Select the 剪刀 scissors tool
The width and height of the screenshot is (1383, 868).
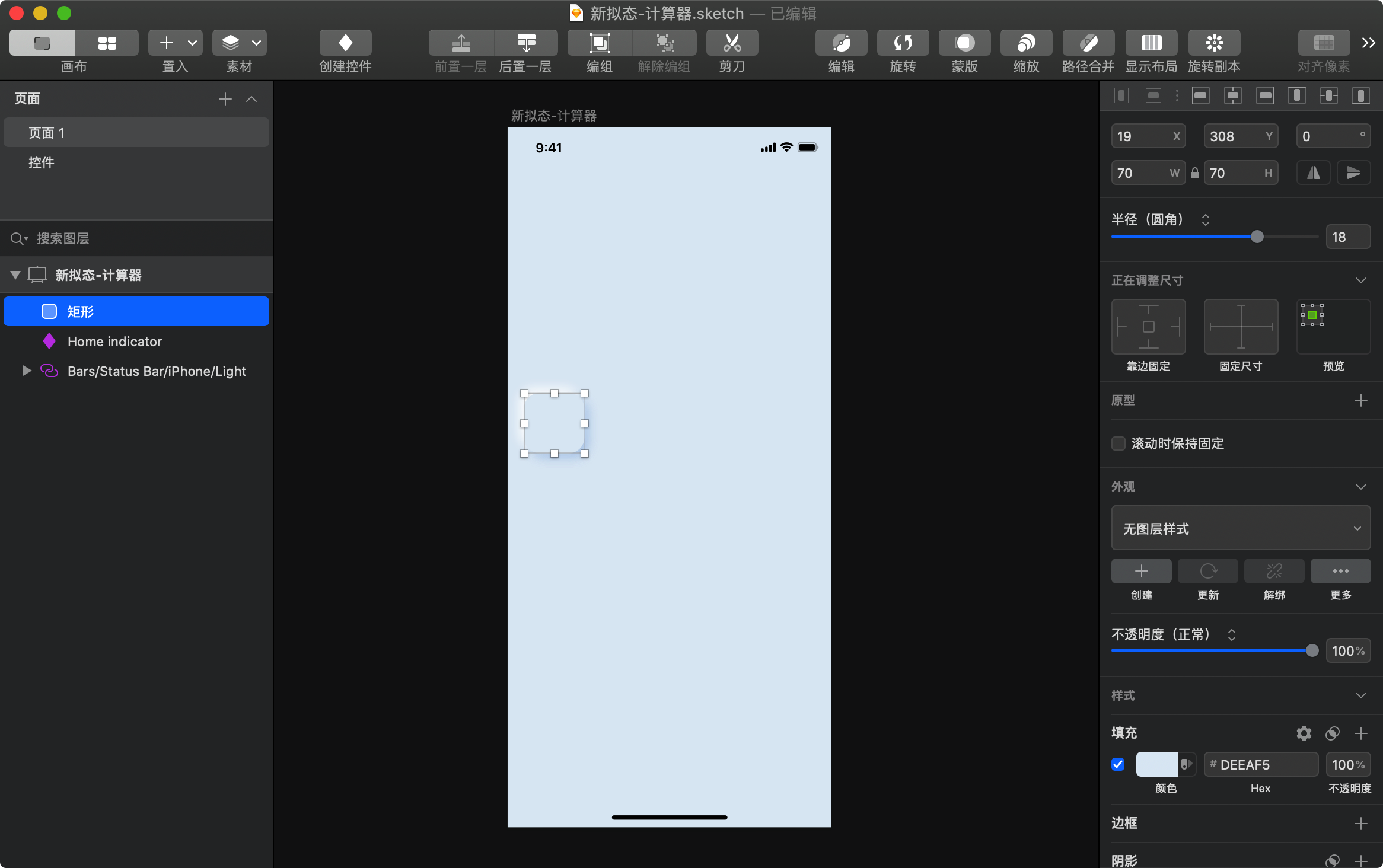pyautogui.click(x=732, y=43)
